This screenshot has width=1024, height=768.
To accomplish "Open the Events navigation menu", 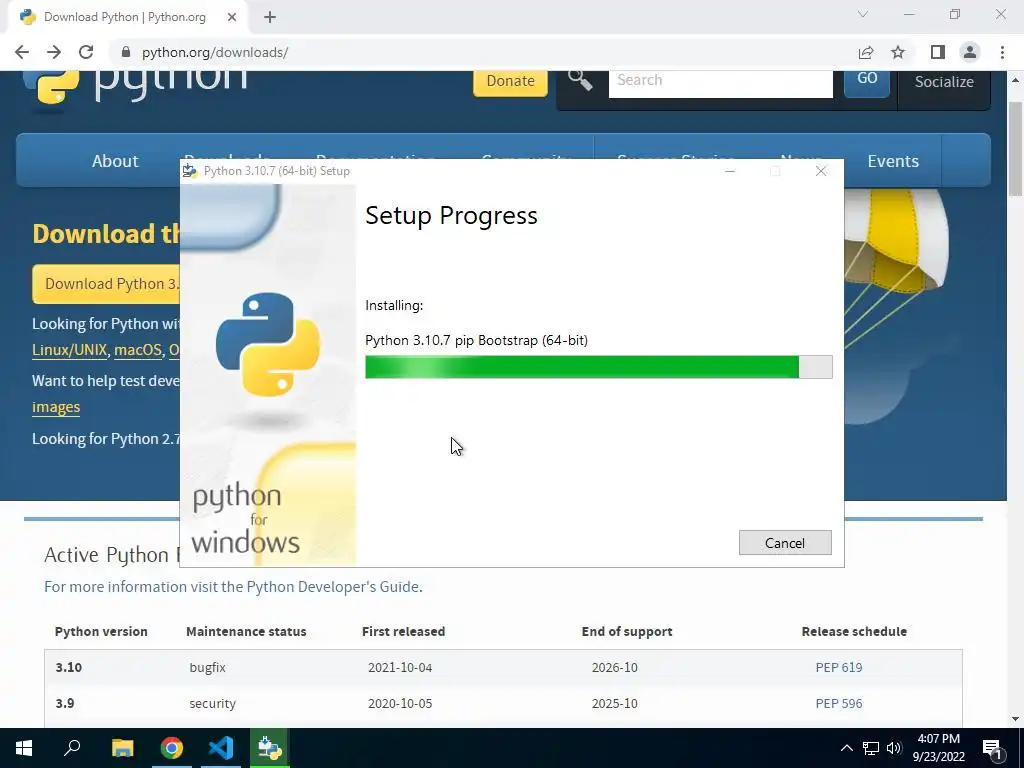I will tap(893, 161).
